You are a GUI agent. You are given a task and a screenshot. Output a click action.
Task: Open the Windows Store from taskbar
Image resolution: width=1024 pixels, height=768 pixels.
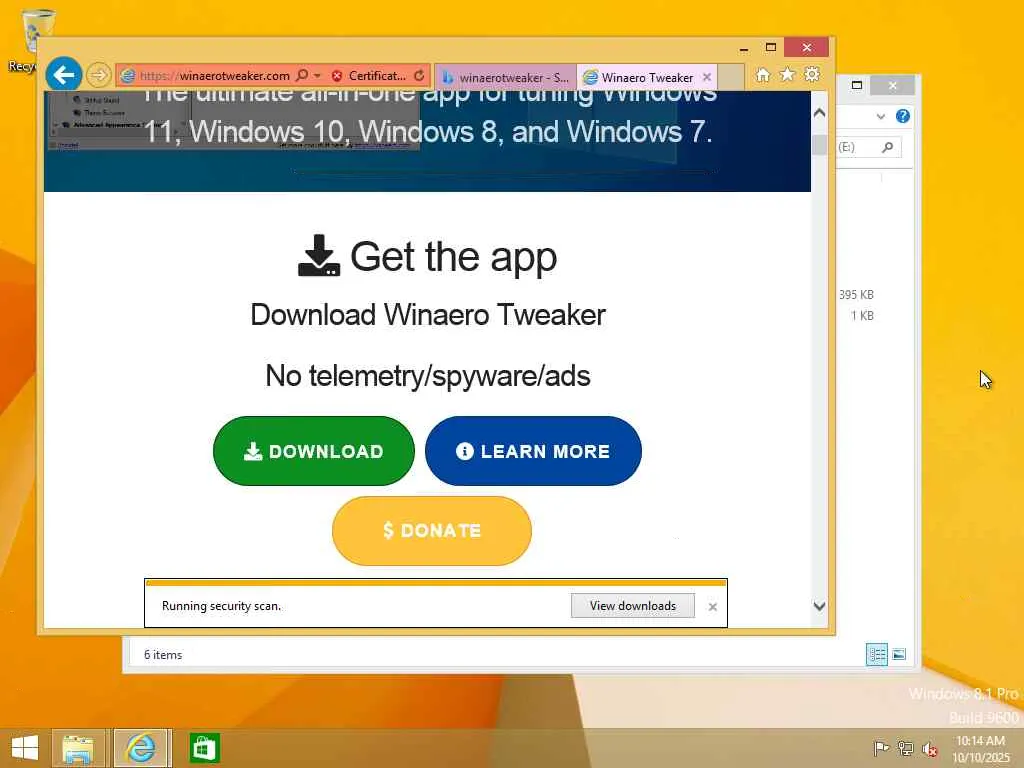coord(204,748)
